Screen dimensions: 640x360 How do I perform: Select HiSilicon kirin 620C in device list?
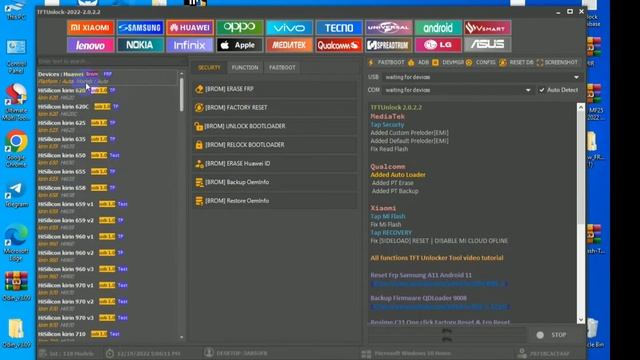coord(107,110)
